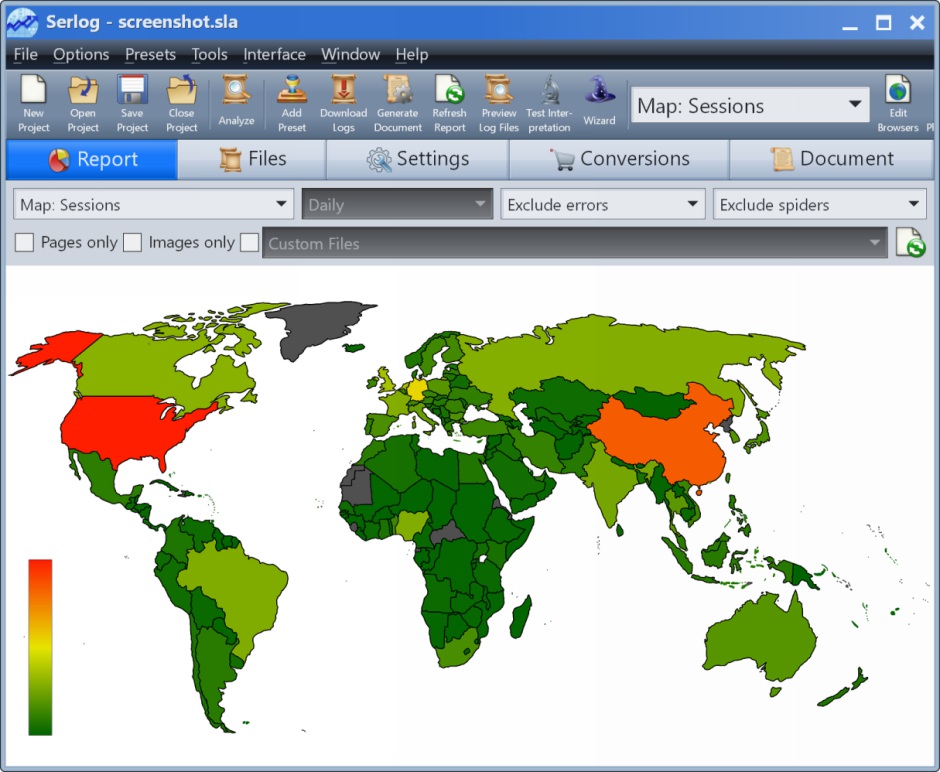The height and width of the screenshot is (772, 940).
Task: Run the Analyze tool
Action: click(x=236, y=94)
